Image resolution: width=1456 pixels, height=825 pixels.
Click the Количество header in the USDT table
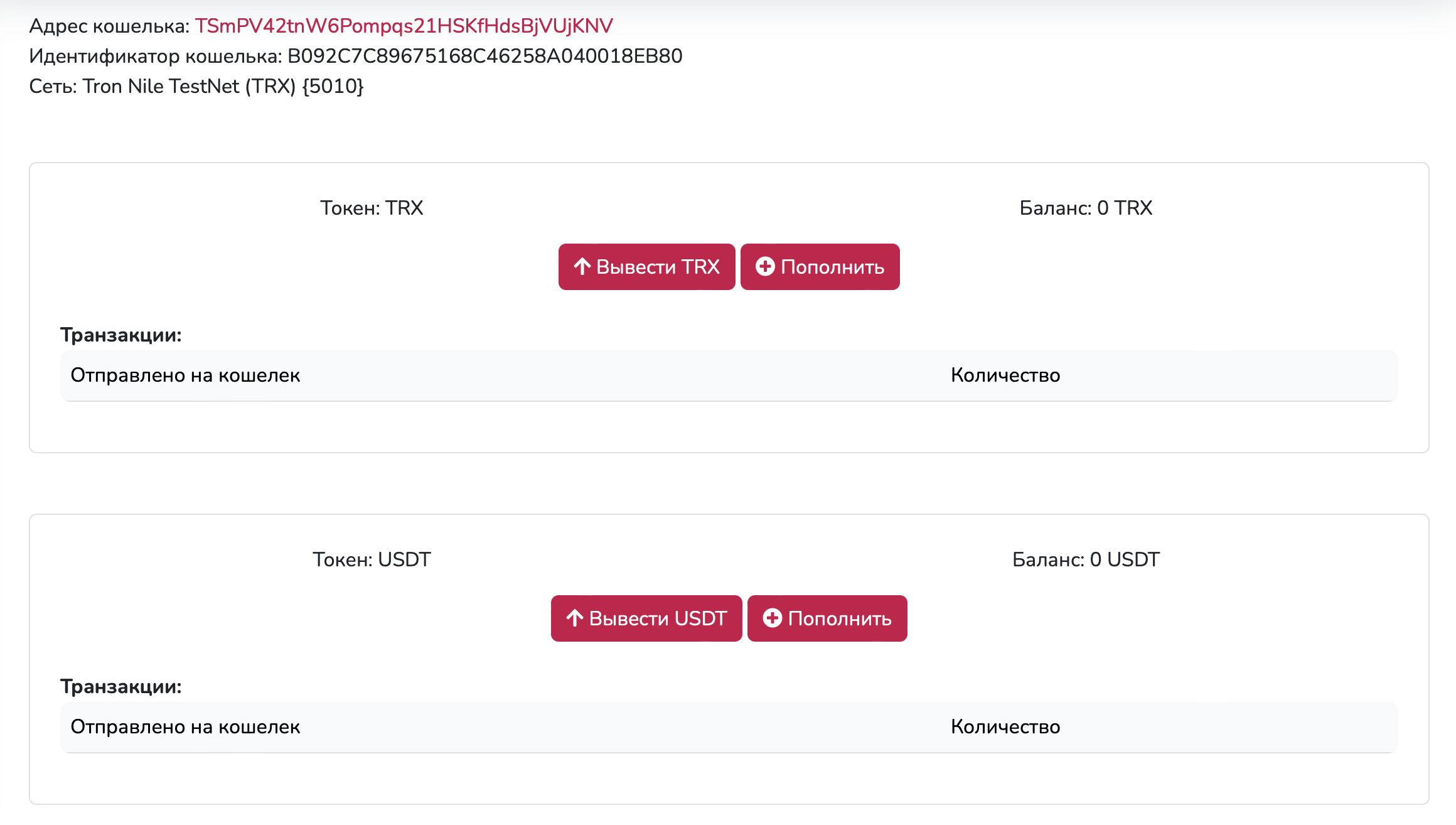[1005, 727]
